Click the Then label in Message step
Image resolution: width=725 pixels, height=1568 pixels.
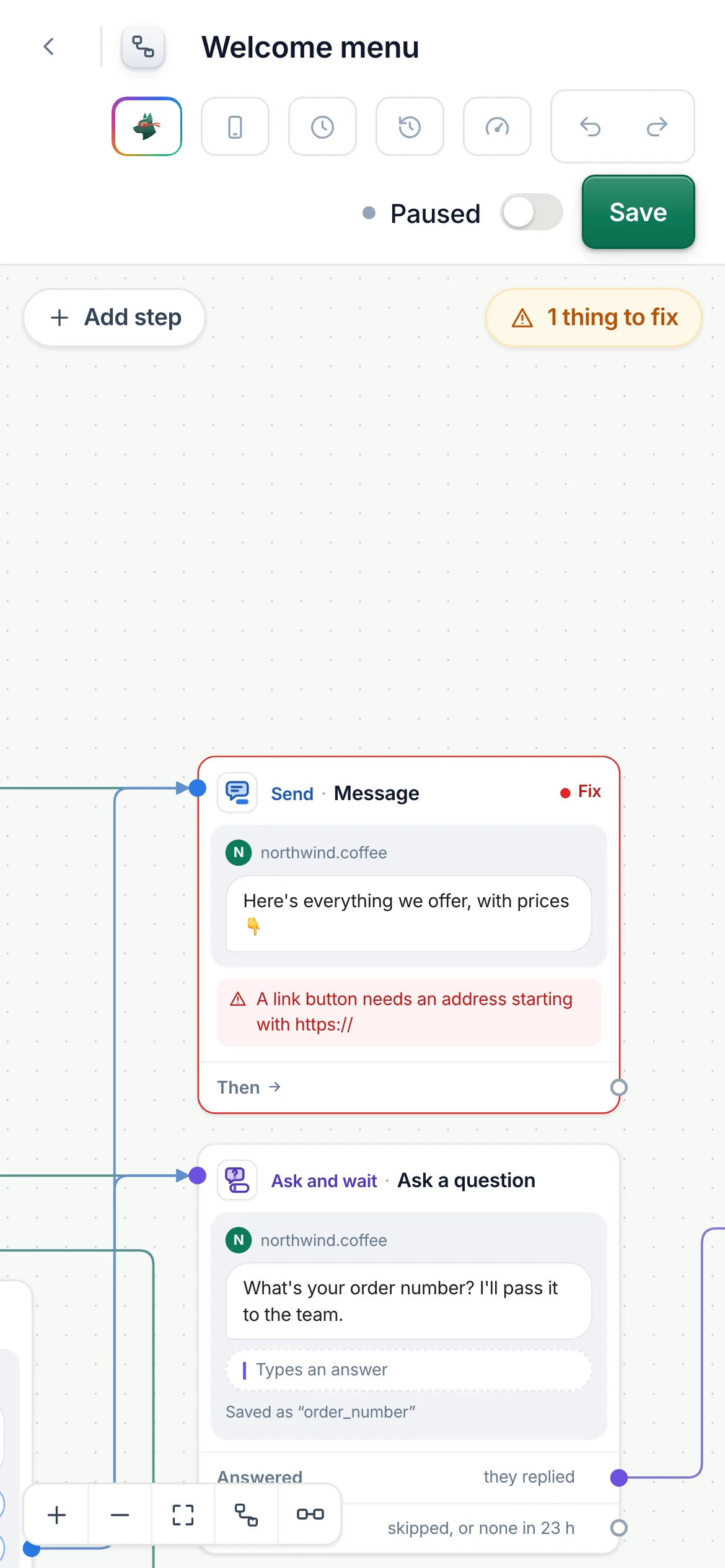pyautogui.click(x=249, y=1087)
